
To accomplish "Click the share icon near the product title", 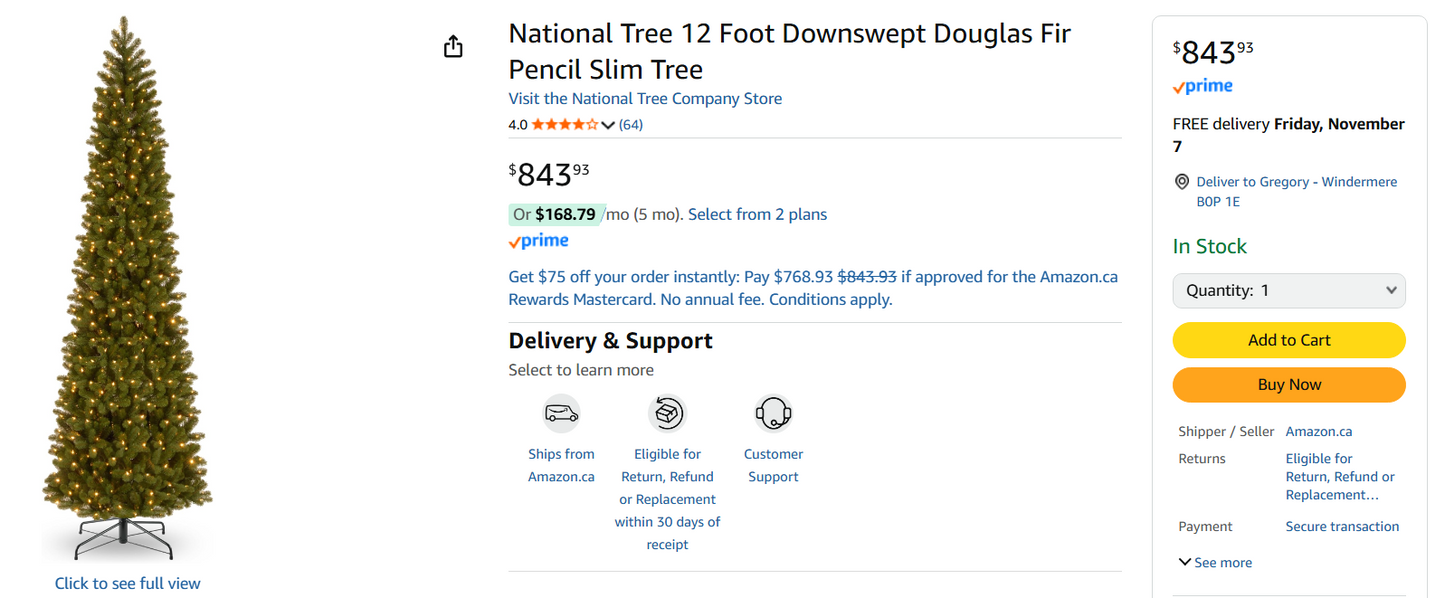I will click(452, 46).
